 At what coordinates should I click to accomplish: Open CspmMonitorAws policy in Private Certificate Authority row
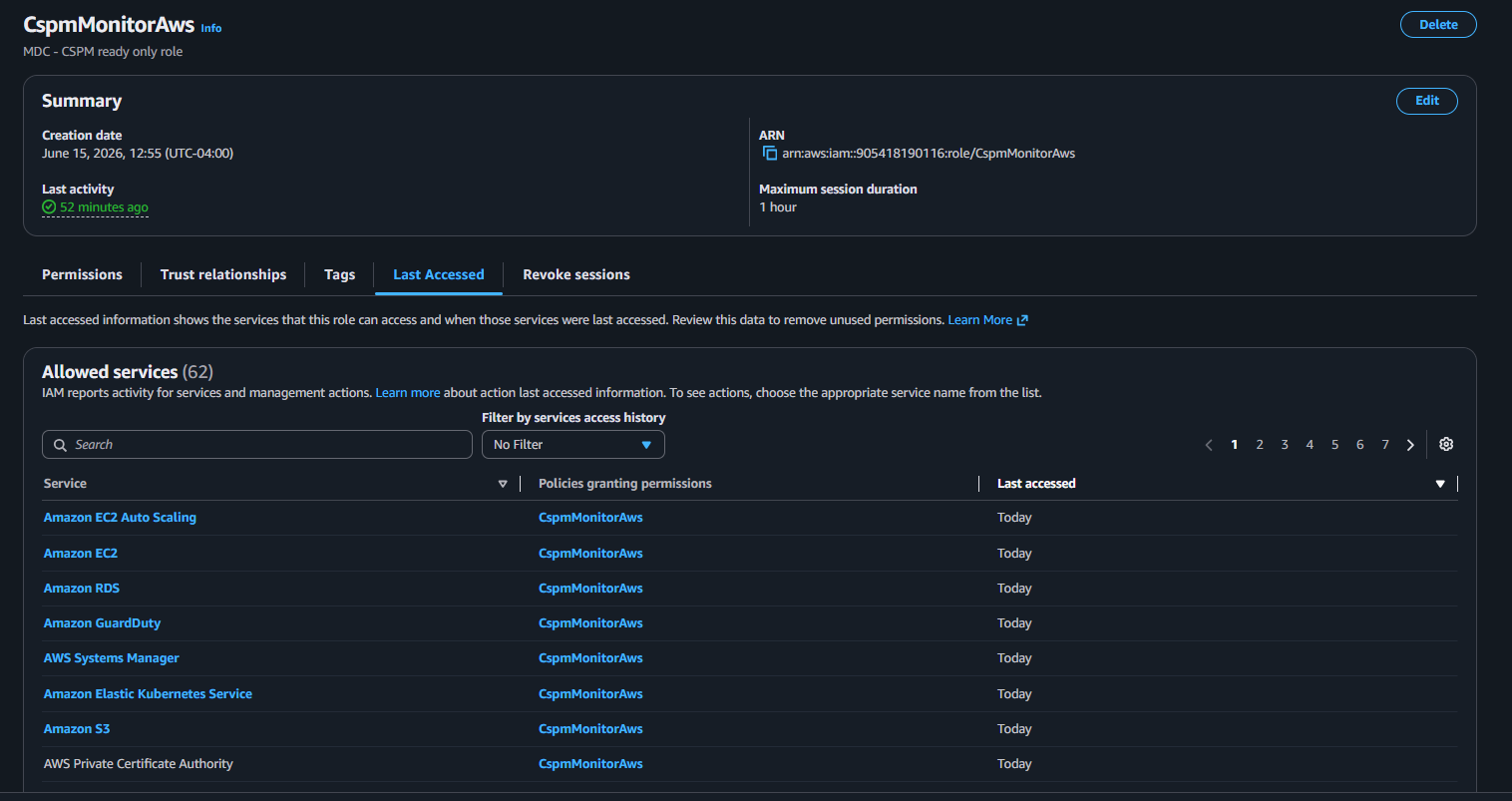pyautogui.click(x=590, y=764)
